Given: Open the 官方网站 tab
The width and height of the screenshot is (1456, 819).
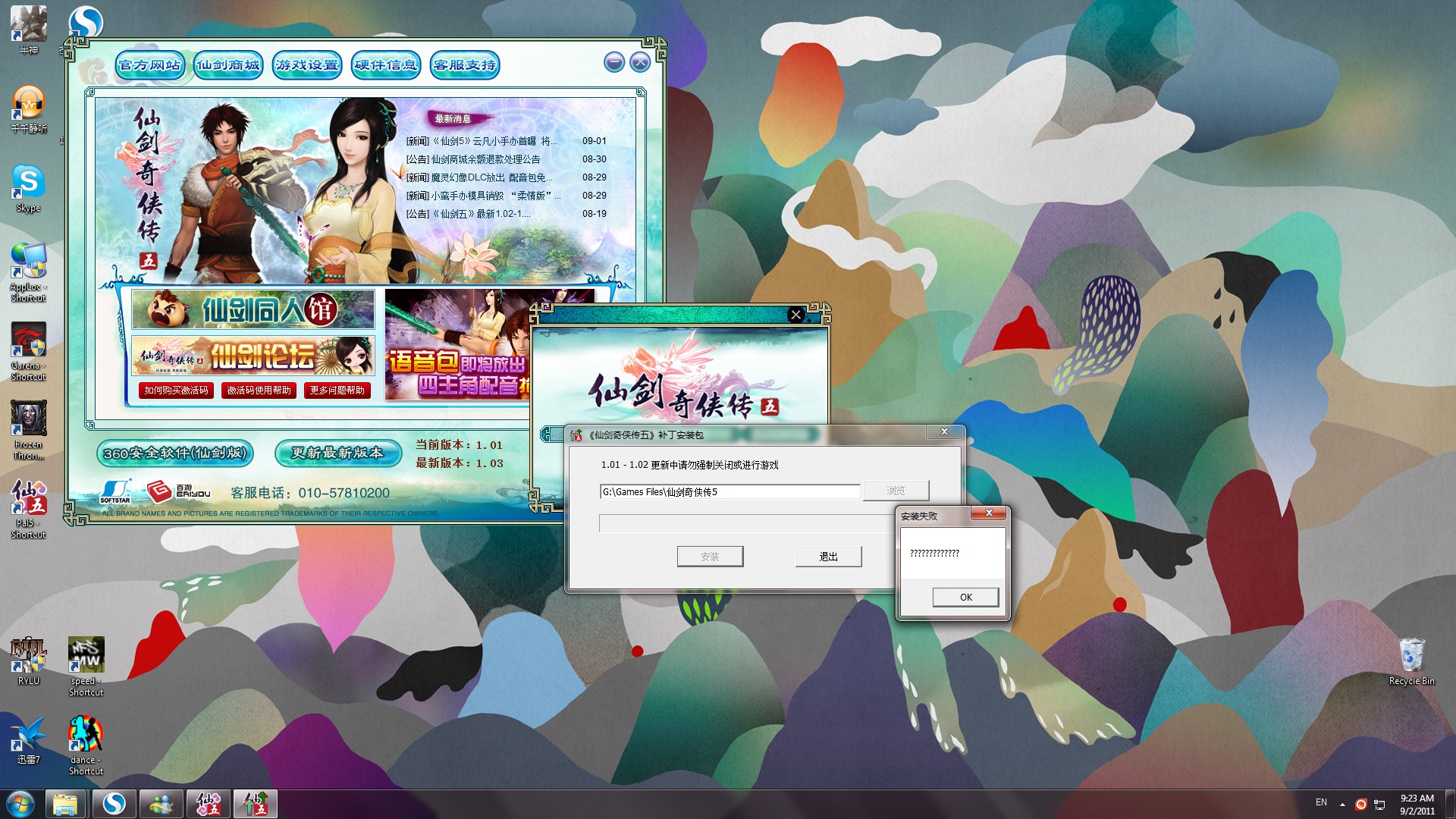Looking at the screenshot, I should (x=149, y=65).
